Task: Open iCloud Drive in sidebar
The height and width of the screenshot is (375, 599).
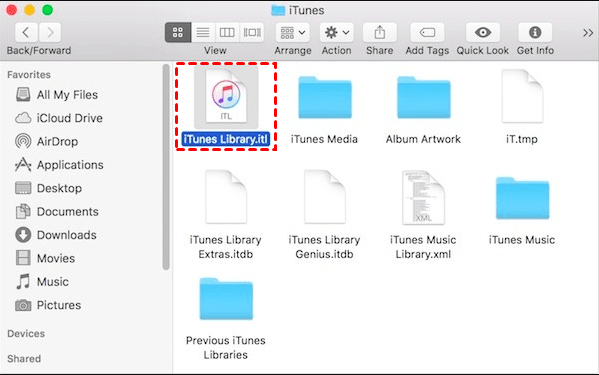Action: [x=58, y=118]
